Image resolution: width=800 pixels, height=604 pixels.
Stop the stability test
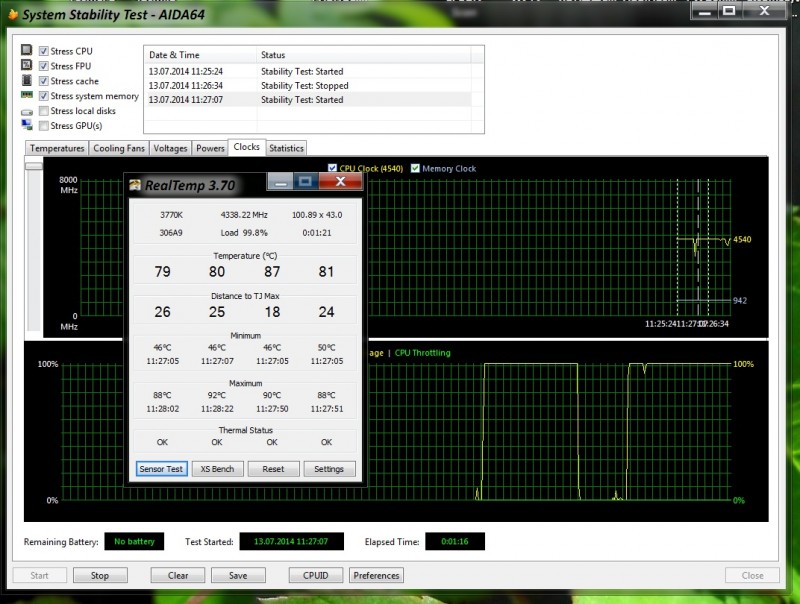[x=100, y=575]
